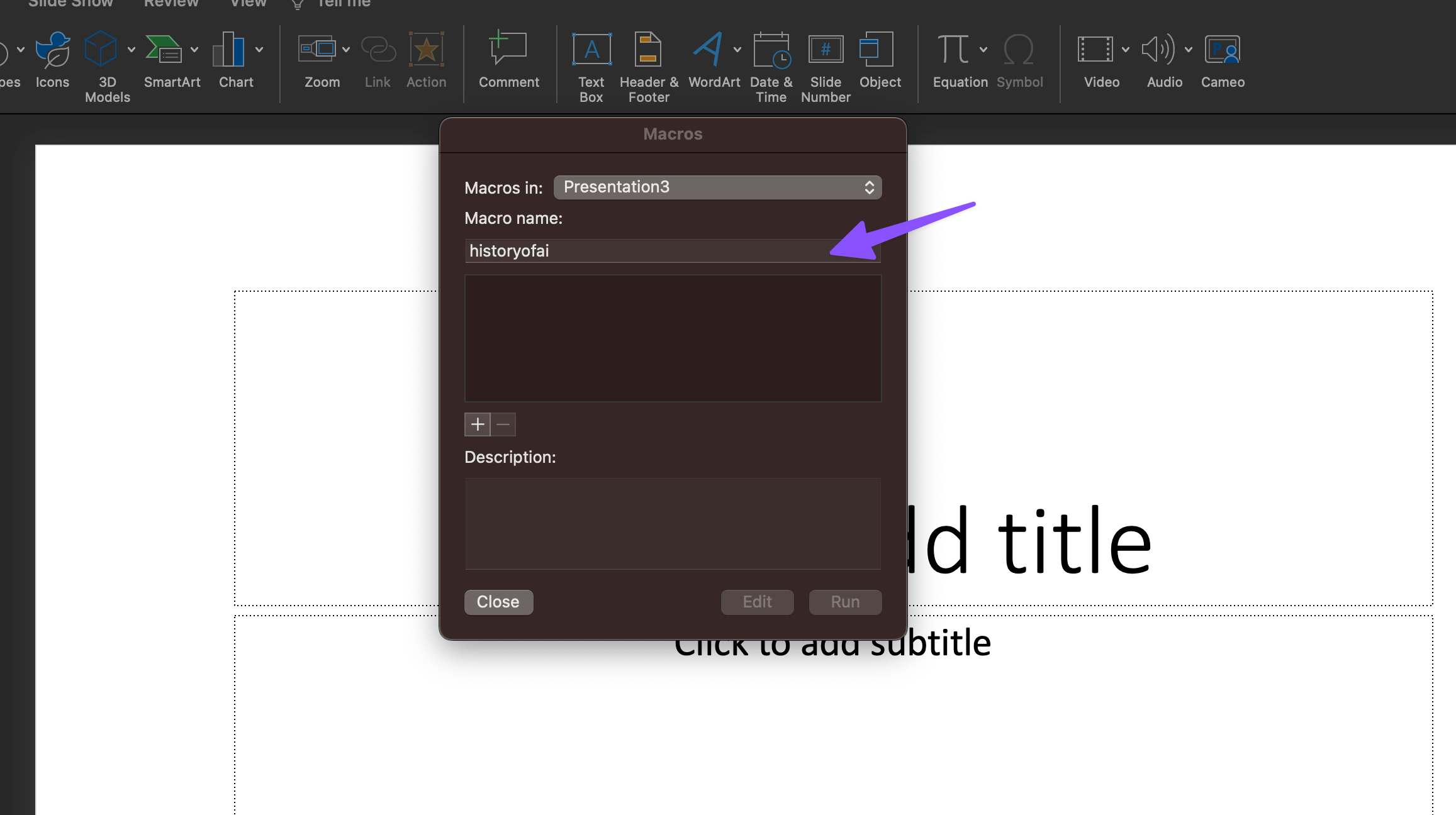This screenshot has width=1456, height=815.
Task: Open the Equation dropdown arrow
Action: [983, 50]
